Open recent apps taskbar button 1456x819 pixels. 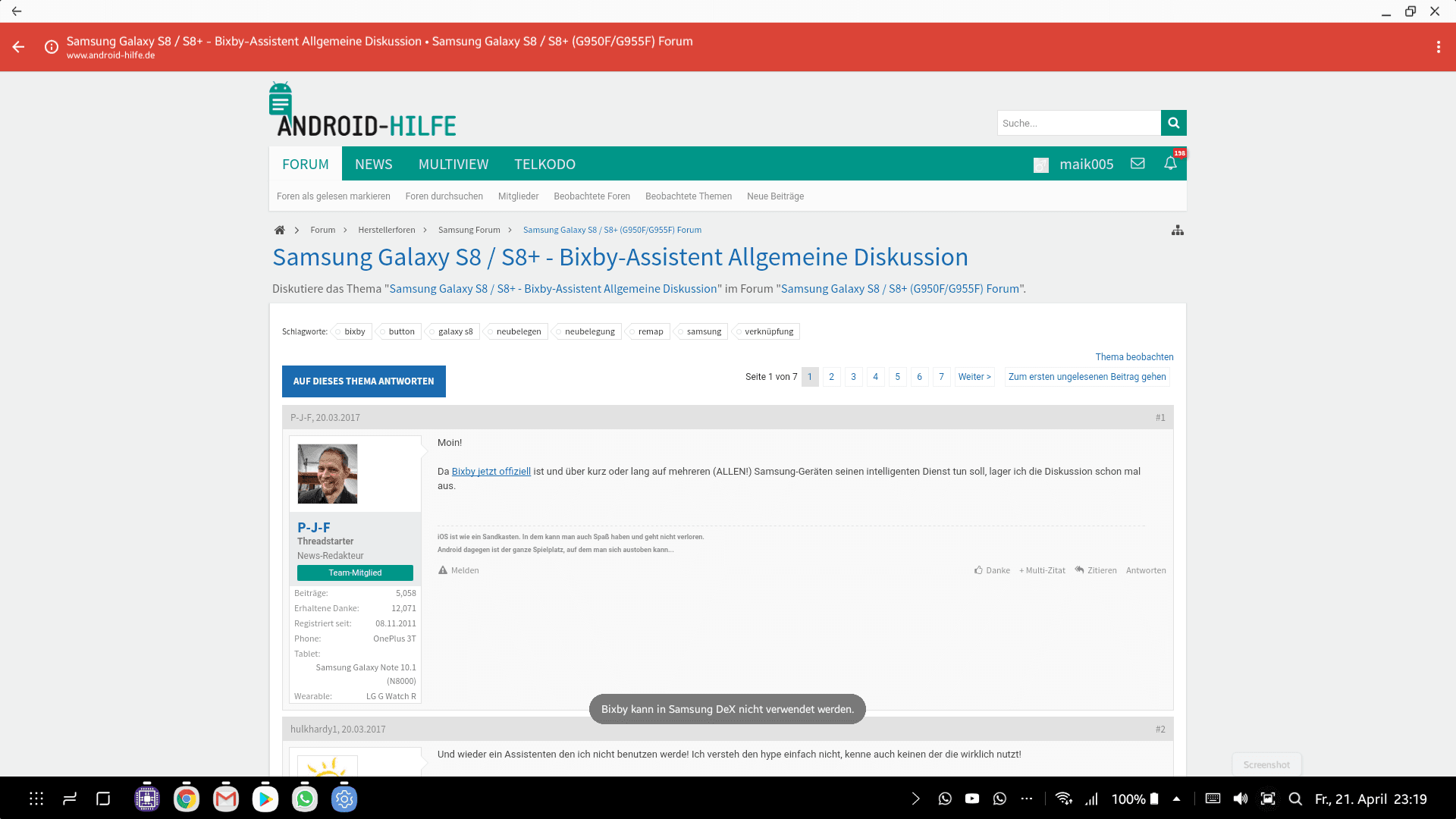click(x=70, y=799)
